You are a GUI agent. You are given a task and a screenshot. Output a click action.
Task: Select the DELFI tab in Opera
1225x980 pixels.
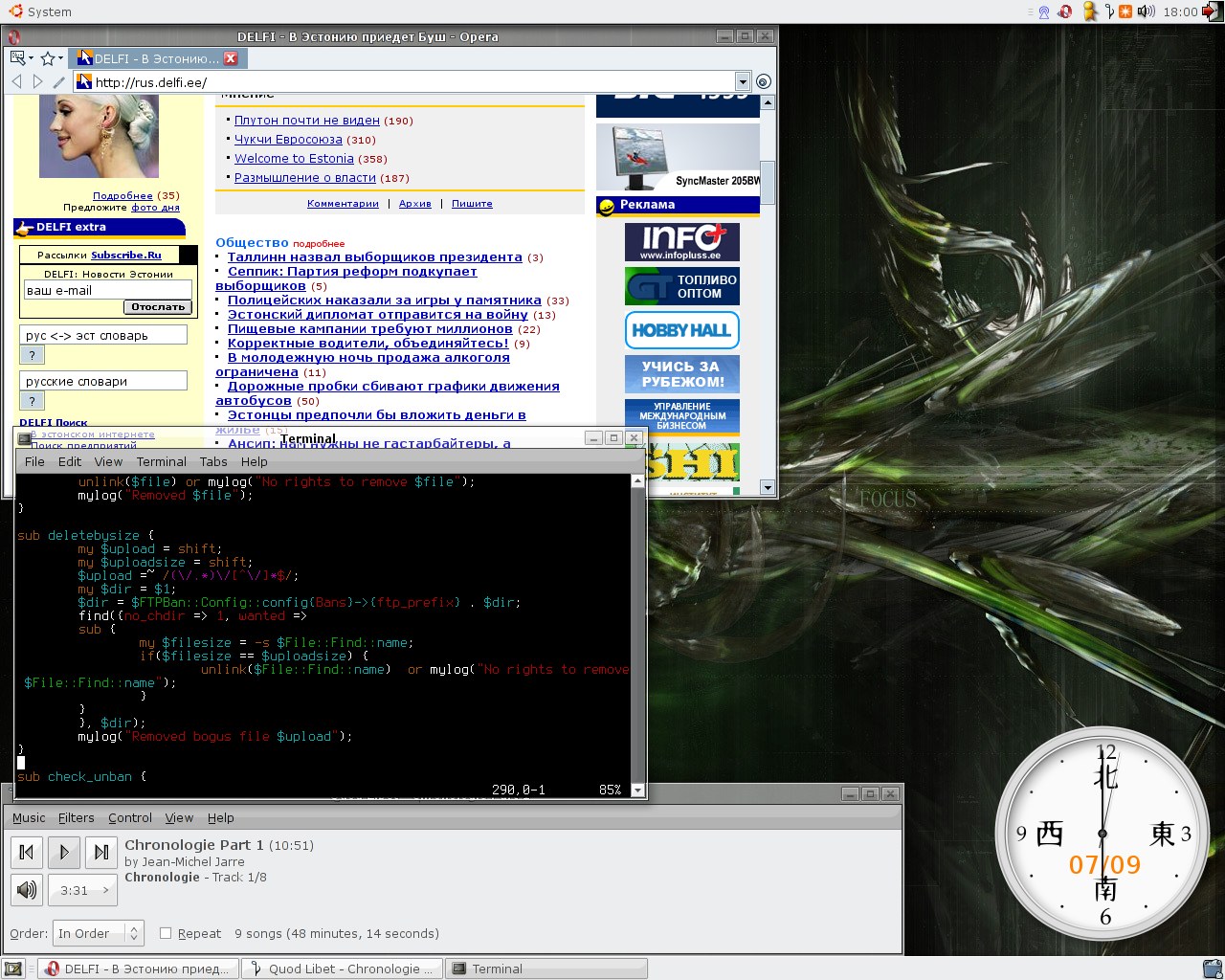[159, 58]
